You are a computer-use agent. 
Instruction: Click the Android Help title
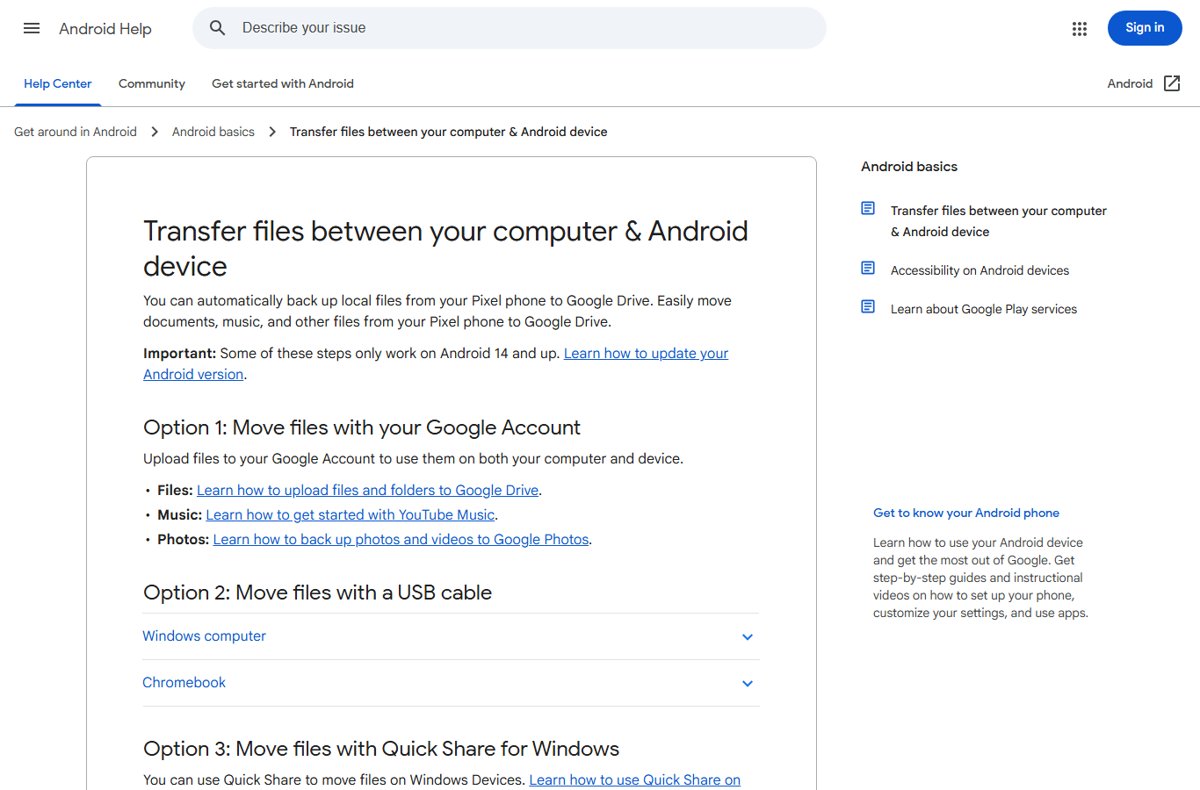105,29
